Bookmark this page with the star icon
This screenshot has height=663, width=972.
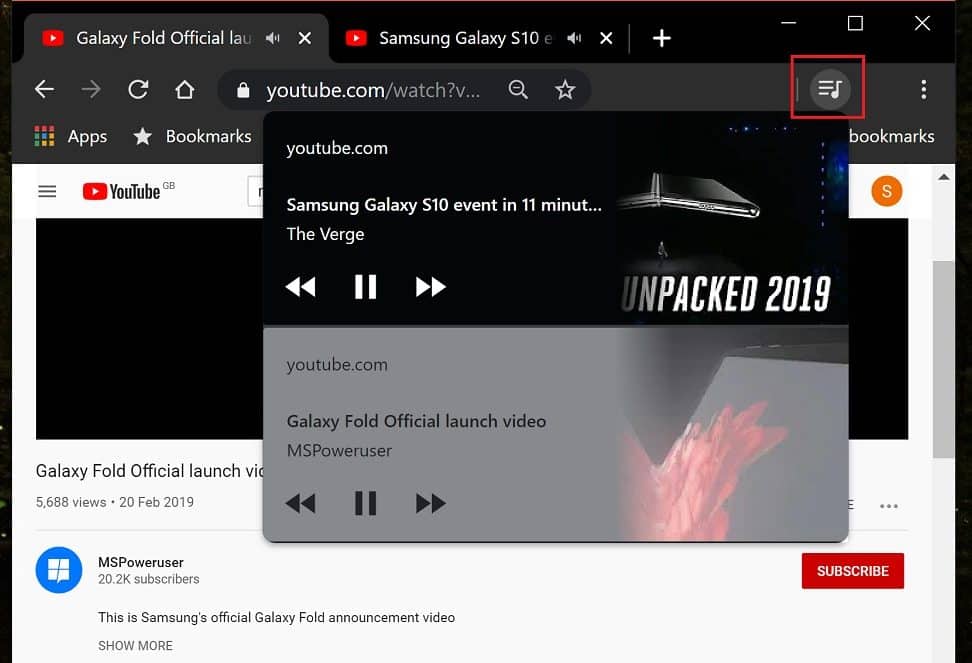pos(565,90)
